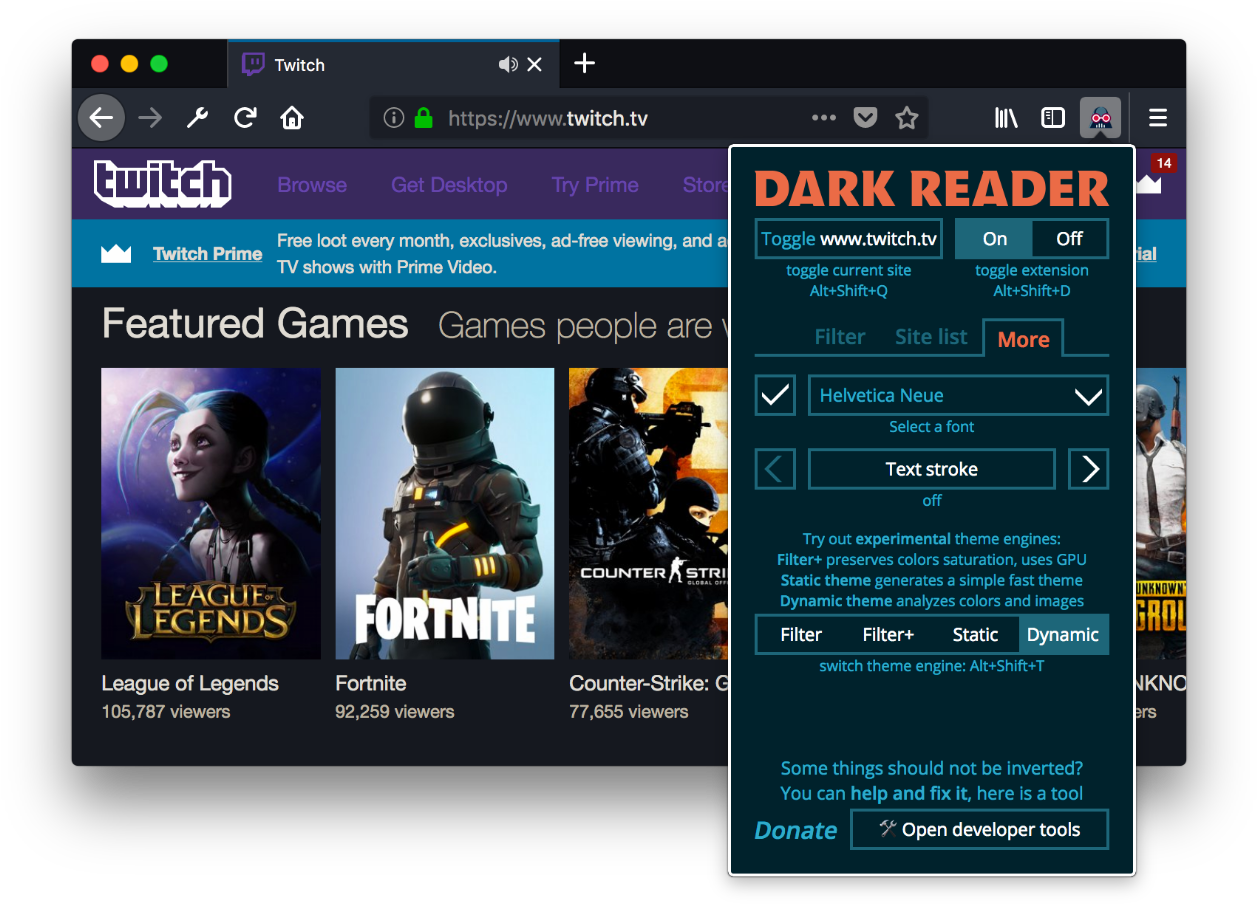Show site information for twitch.tv
Screen dimensions: 1257x904
(x=394, y=119)
